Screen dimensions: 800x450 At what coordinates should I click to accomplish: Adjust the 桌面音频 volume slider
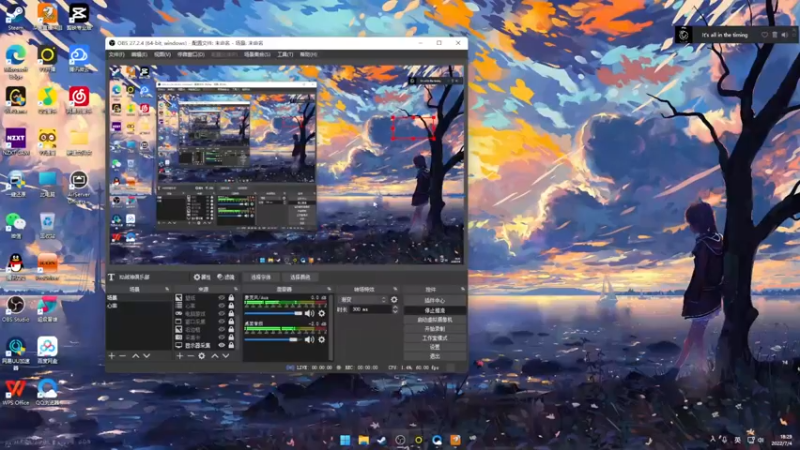[273, 339]
